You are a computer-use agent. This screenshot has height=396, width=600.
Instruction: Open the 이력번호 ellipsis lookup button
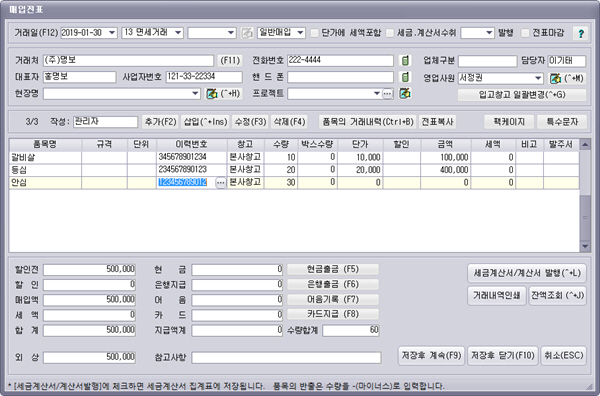220,183
